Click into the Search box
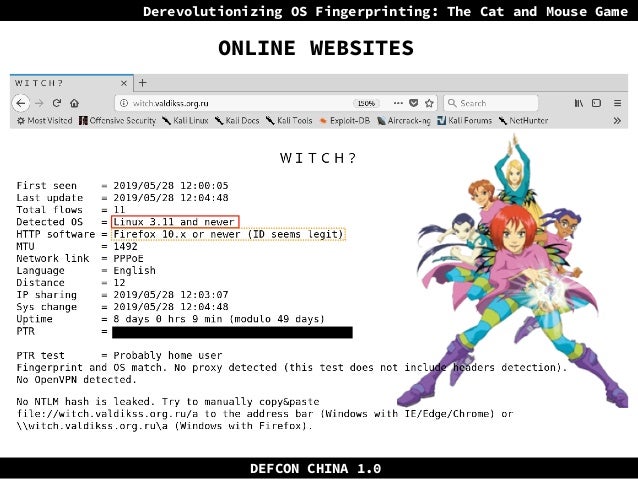Viewport: 638px width, 479px height. point(491,103)
